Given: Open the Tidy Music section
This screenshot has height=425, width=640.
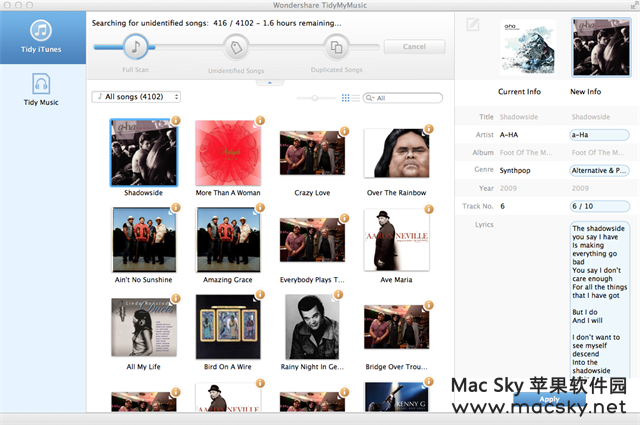Looking at the screenshot, I should click(x=41, y=89).
